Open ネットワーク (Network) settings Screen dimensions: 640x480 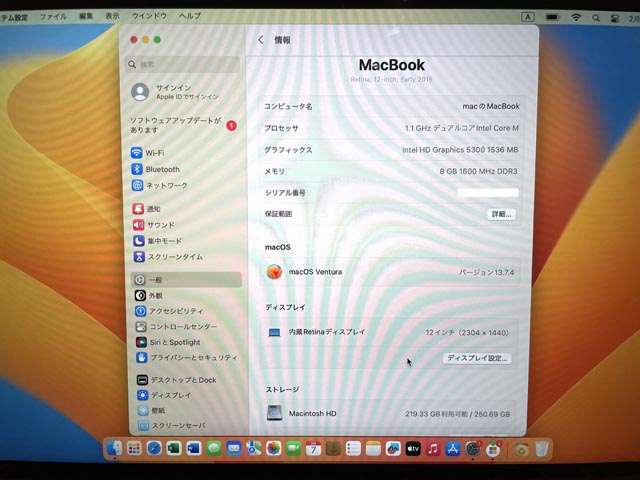pyautogui.click(x=166, y=185)
